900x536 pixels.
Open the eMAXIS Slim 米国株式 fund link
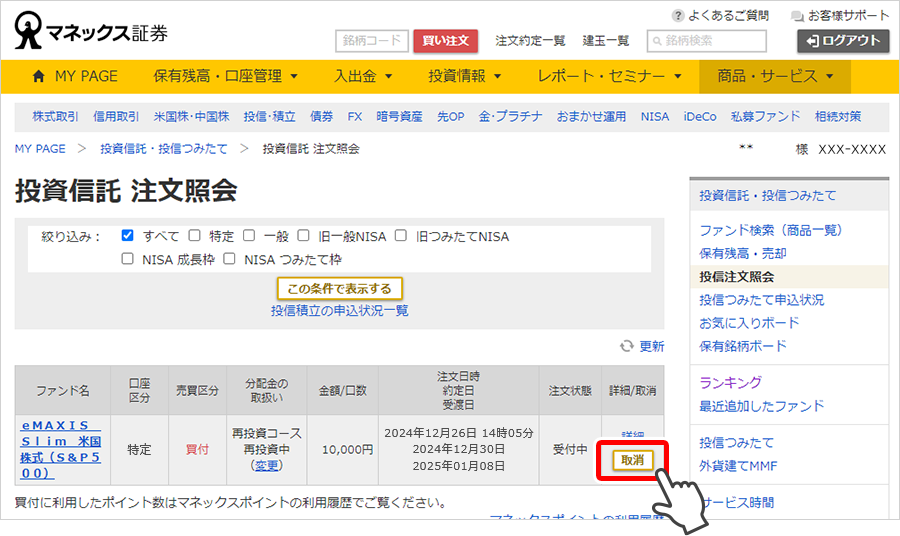coord(61,449)
